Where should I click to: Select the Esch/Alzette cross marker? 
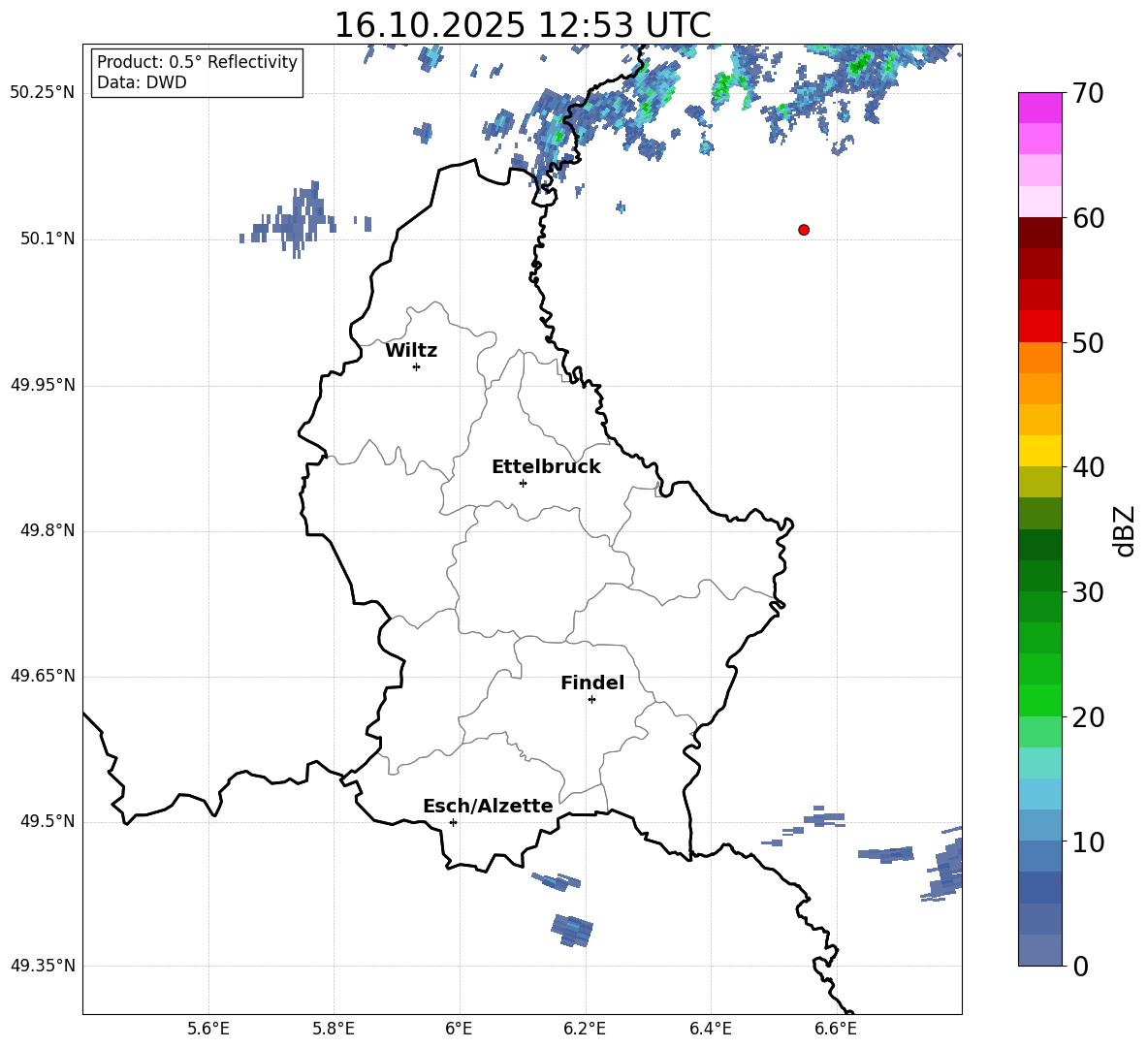point(453,822)
